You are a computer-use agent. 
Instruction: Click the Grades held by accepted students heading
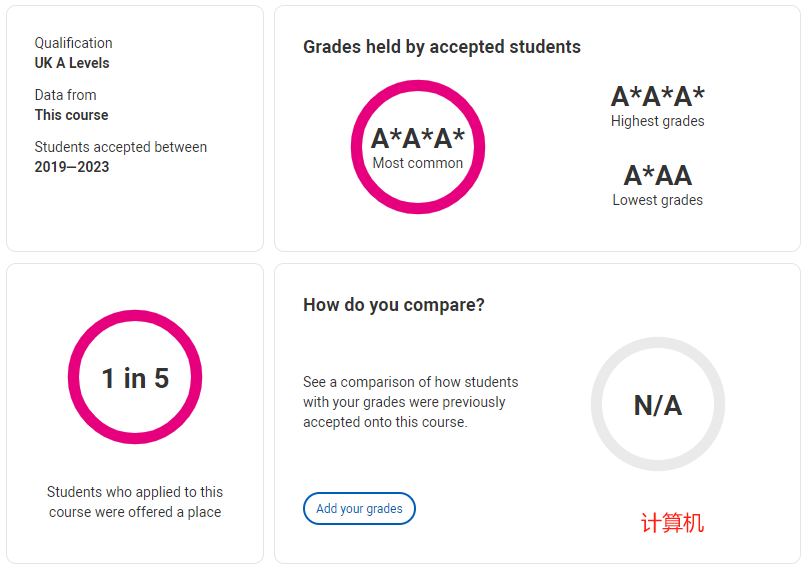pyautogui.click(x=442, y=47)
